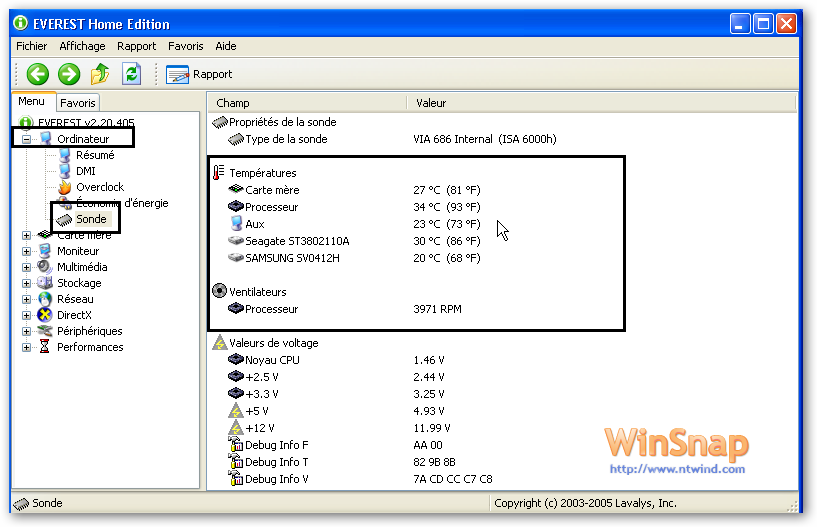
Task: Select Économie d'énergie tree item
Action: pyautogui.click(x=122, y=203)
